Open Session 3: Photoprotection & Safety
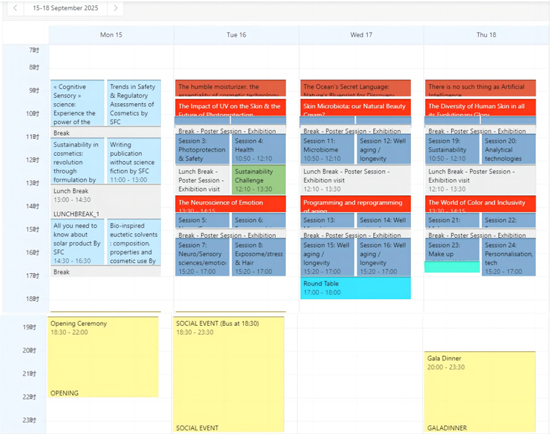The image size is (550, 434). pos(202,149)
